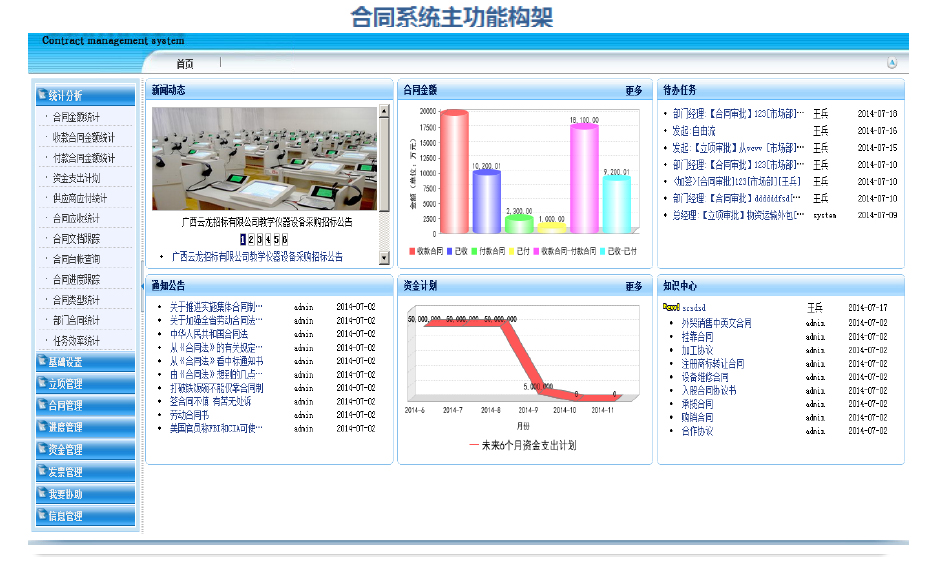The height and width of the screenshot is (581, 935).
Task: Click the cyan 已收-已付 legend swatch
Action: (x=603, y=251)
